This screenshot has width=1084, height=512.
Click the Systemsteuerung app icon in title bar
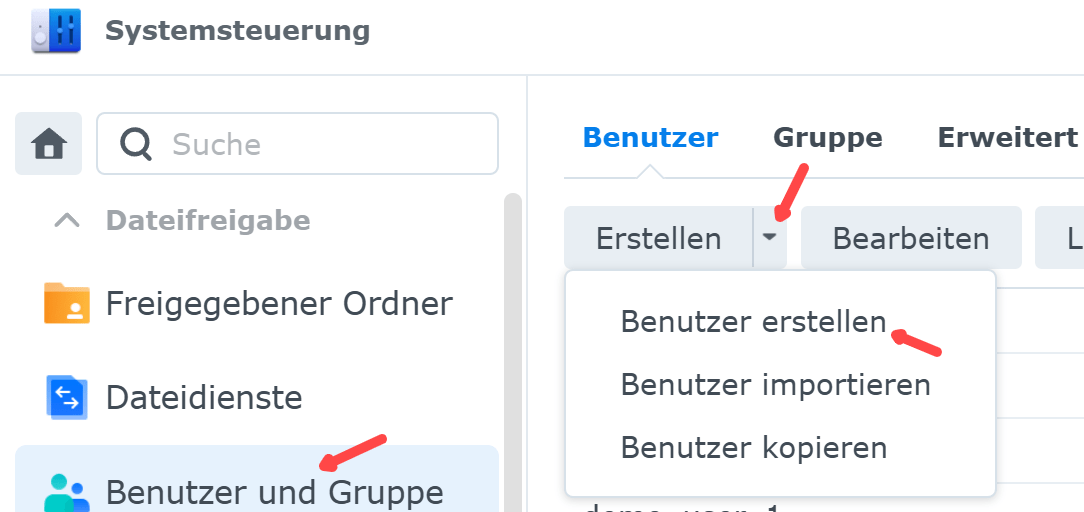[56, 30]
